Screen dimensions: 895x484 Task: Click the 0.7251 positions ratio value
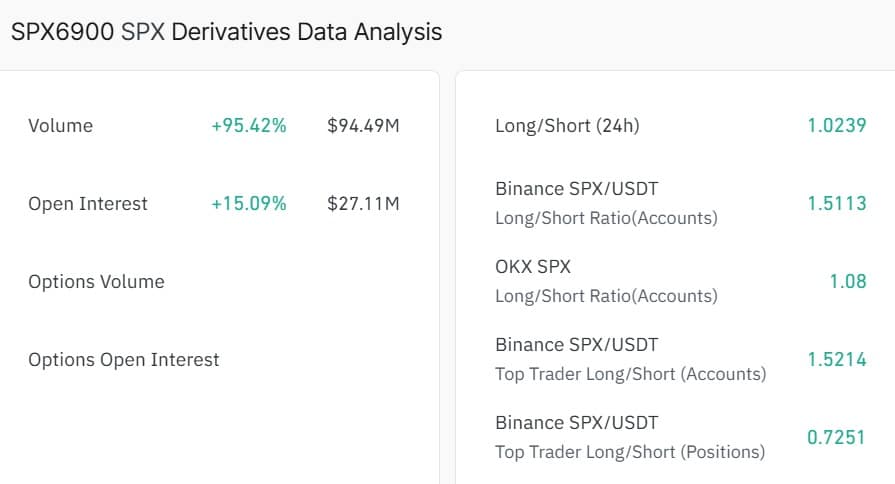click(x=837, y=438)
